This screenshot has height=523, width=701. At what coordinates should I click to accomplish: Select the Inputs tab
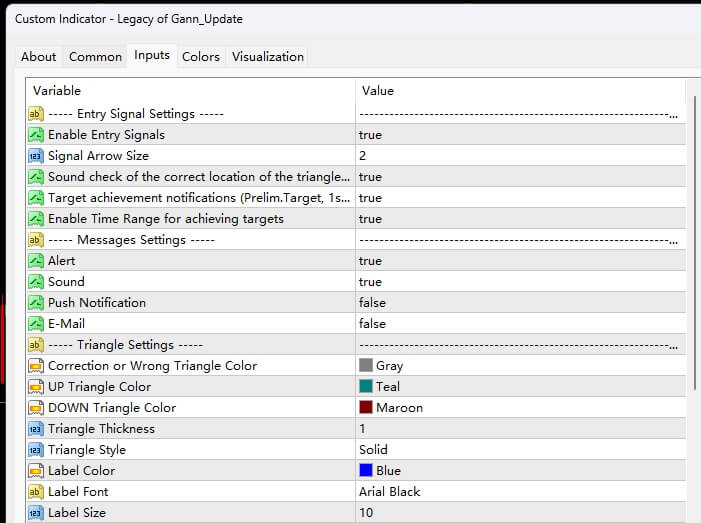click(152, 55)
